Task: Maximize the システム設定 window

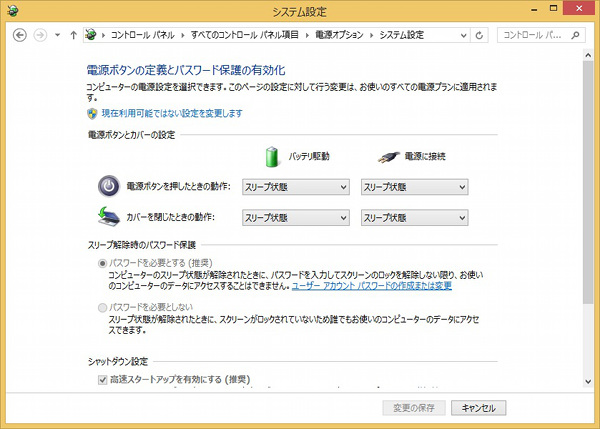Action: point(553,8)
